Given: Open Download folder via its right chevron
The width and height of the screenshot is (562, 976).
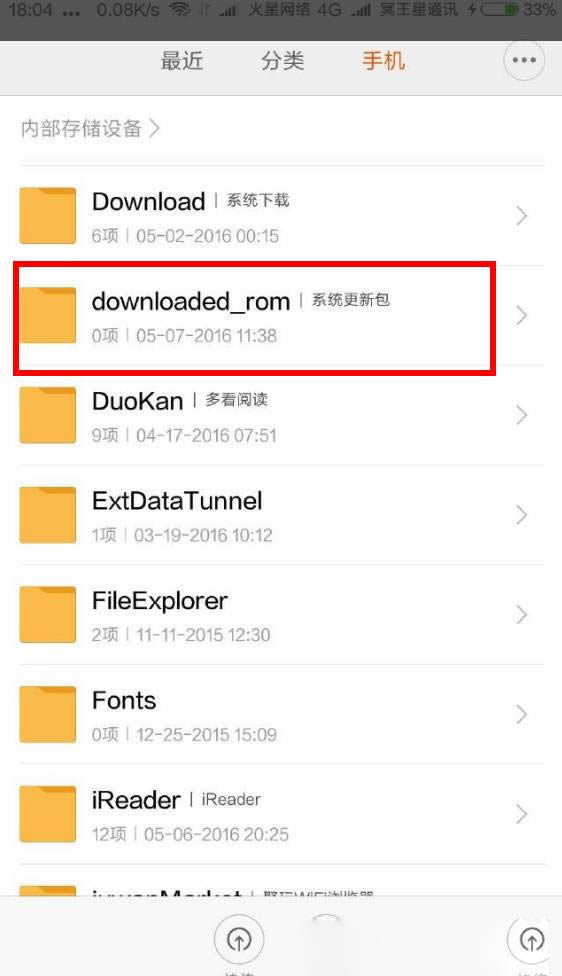Looking at the screenshot, I should coord(522,216).
